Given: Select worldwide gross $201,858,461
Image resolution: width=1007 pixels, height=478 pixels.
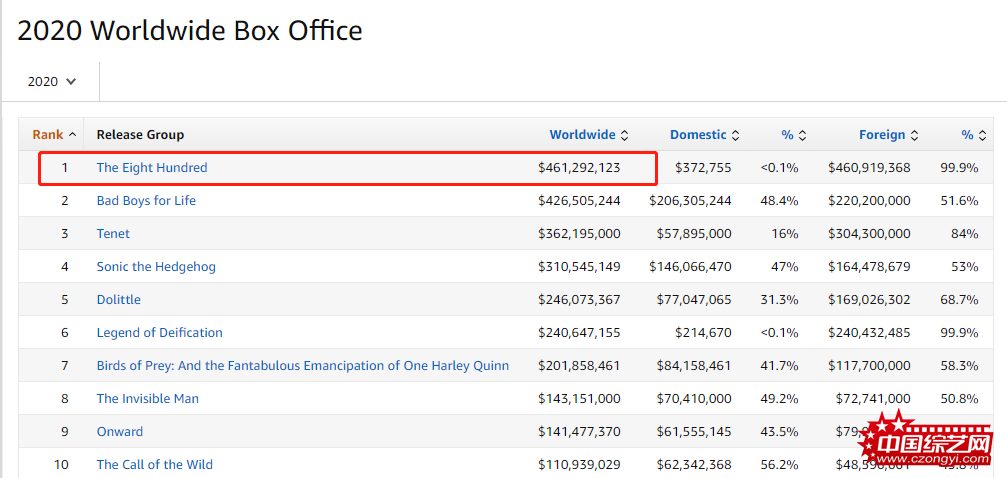Looking at the screenshot, I should (x=579, y=366).
